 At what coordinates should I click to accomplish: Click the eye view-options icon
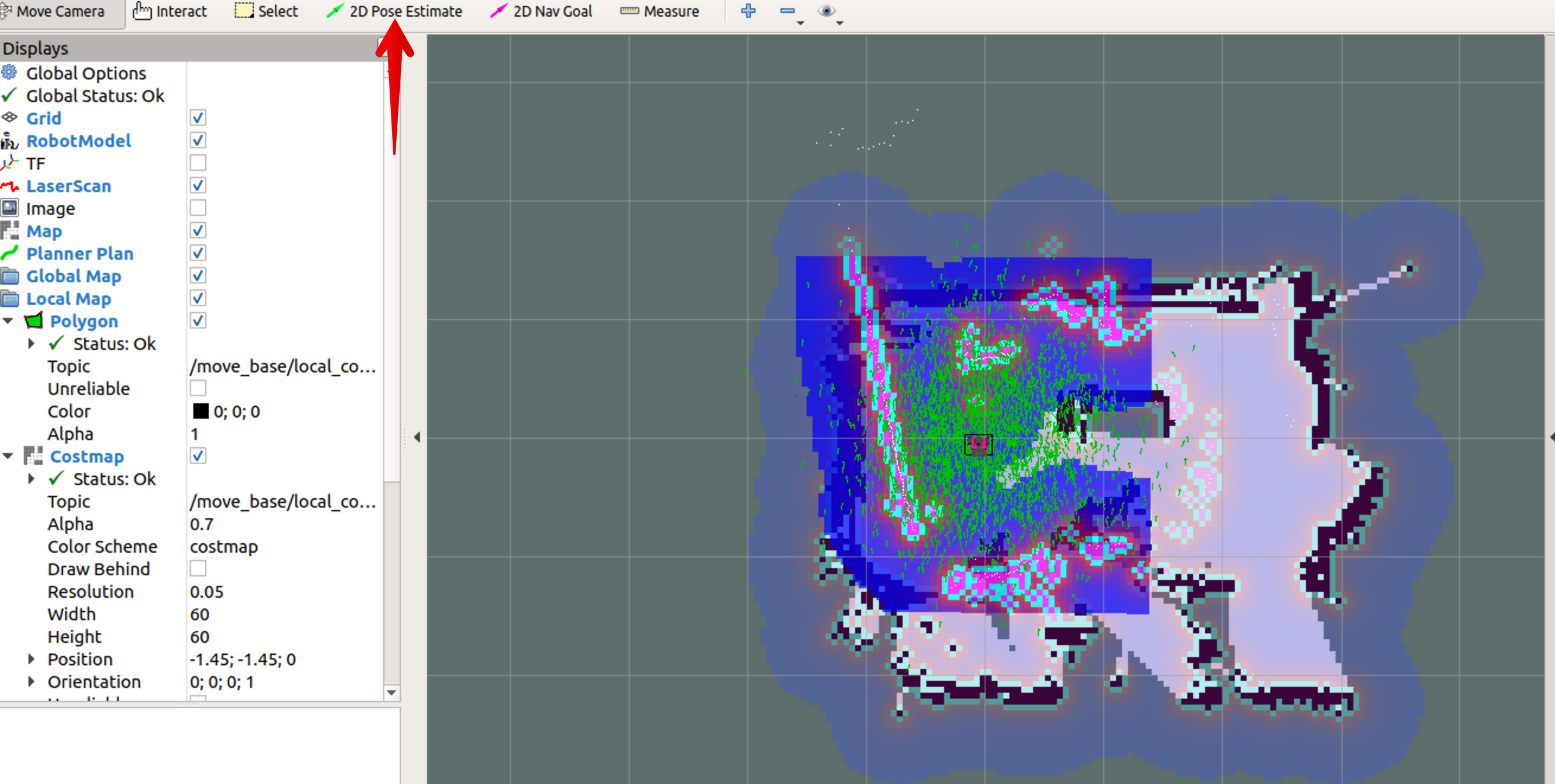[826, 11]
